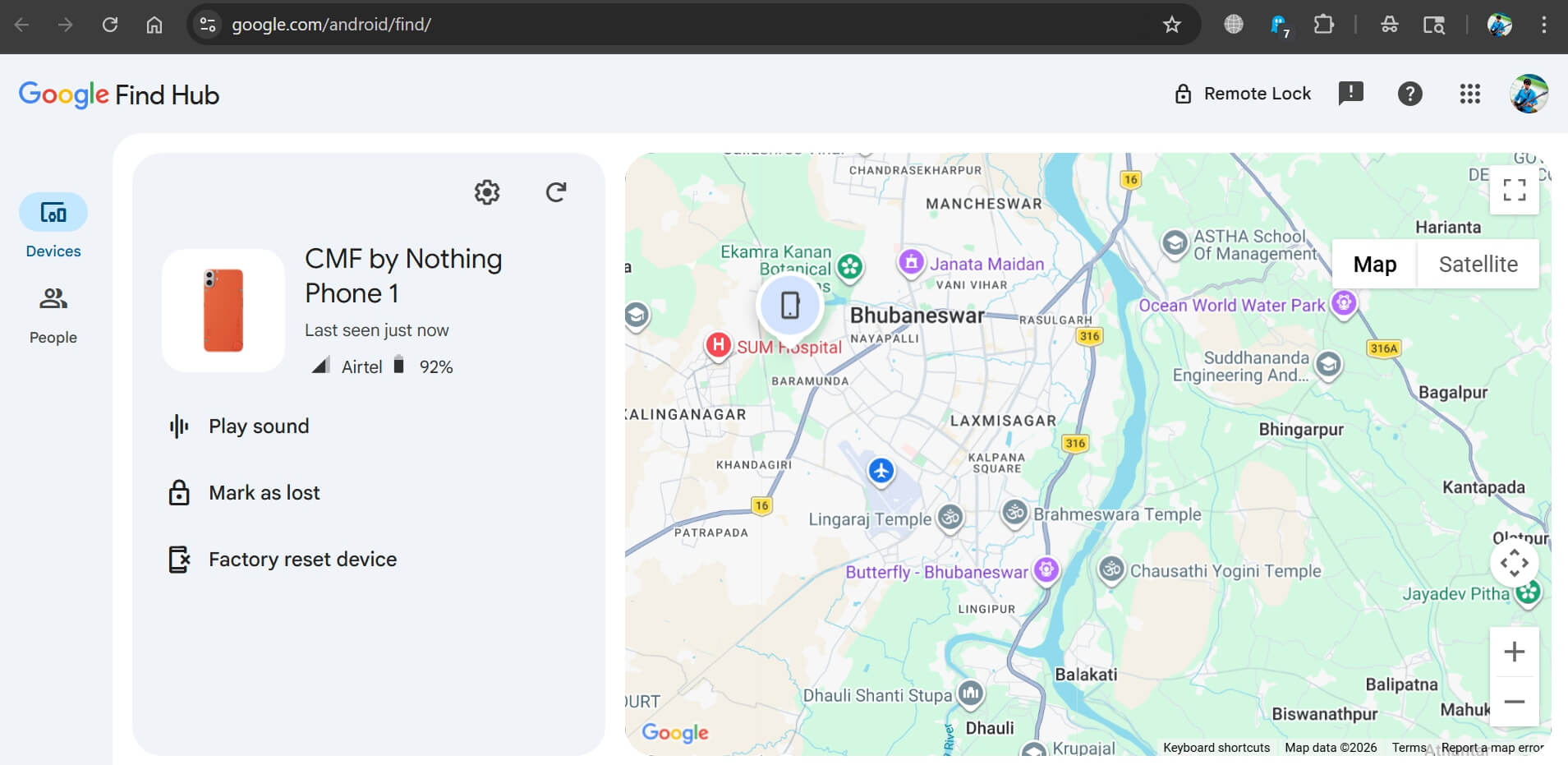The image size is (1568, 765).
Task: Select Janata Maidan map pin
Action: (911, 263)
